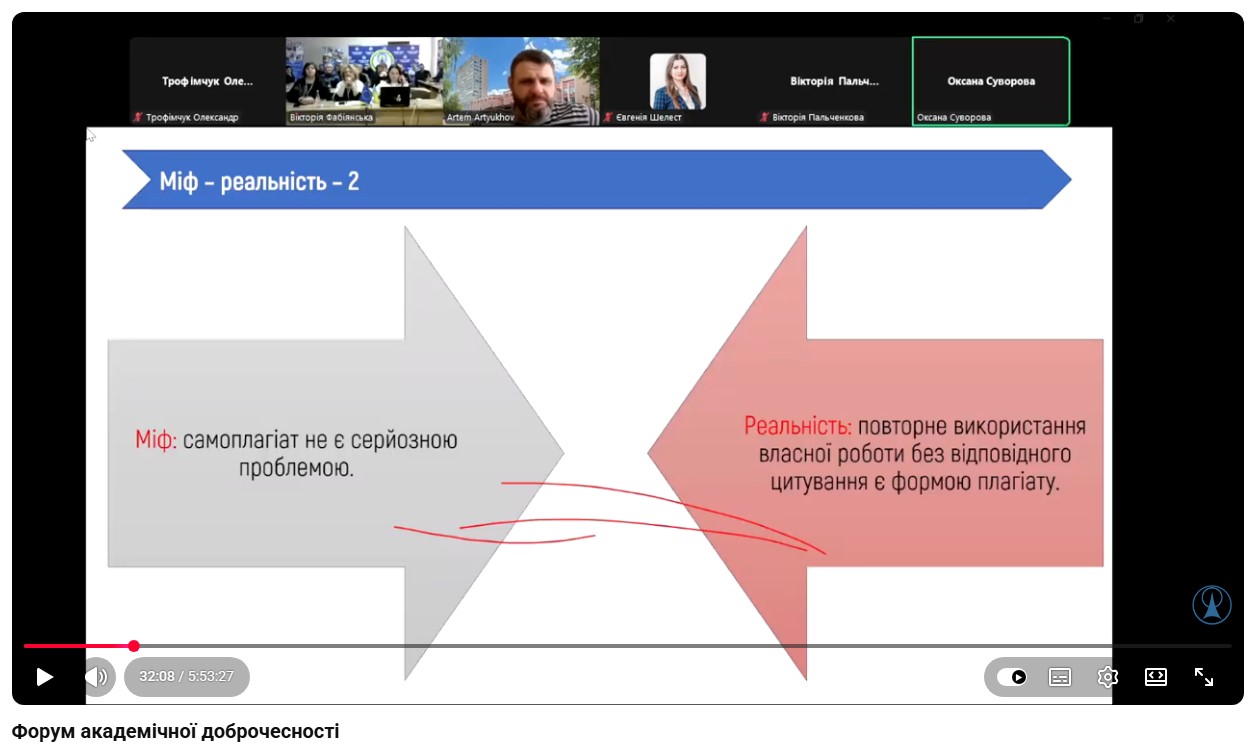Image resolution: width=1259 pixels, height=748 pixels.
Task: Click Вікторія Пальченкова muted microphone icon
Action: 764,118
